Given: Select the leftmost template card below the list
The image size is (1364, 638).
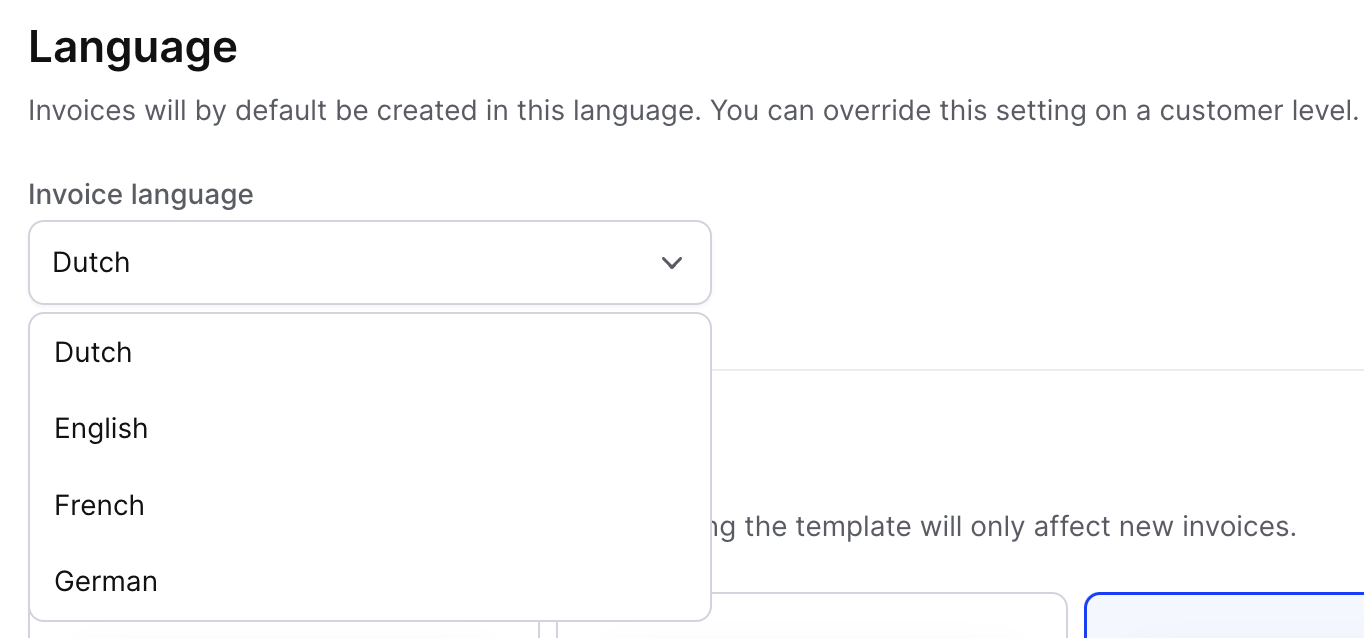Looking at the screenshot, I should [x=284, y=629].
